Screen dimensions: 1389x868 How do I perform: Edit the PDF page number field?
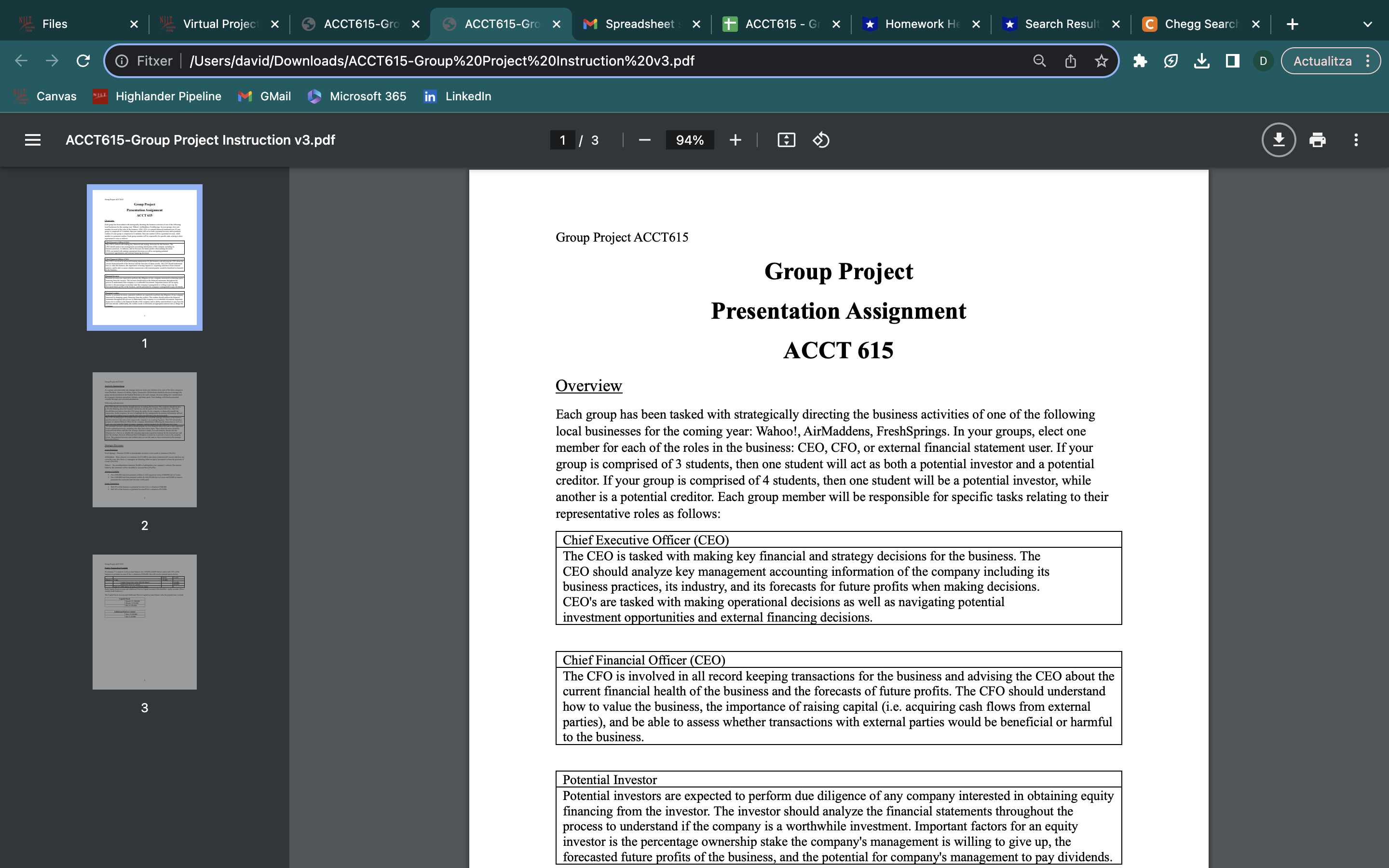pos(562,139)
